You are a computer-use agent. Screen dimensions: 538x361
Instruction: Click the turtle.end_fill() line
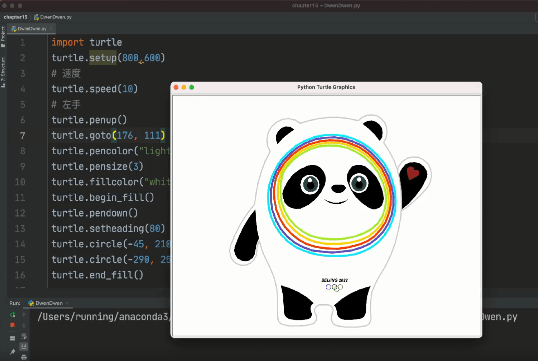coord(97,275)
